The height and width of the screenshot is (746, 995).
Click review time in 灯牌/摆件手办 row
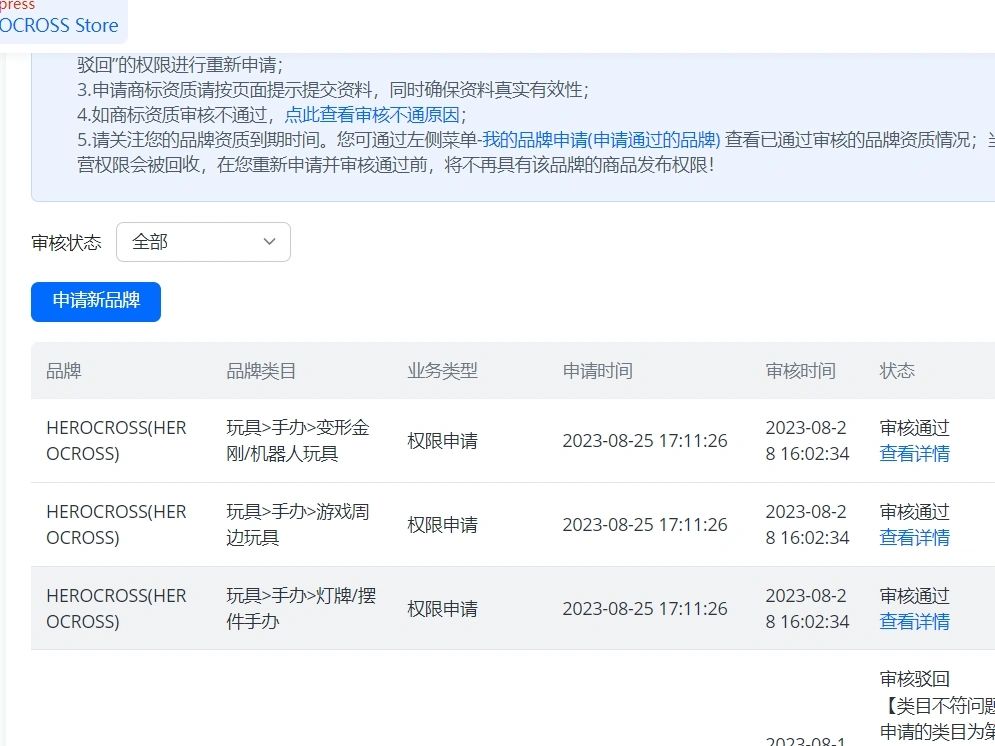[807, 608]
